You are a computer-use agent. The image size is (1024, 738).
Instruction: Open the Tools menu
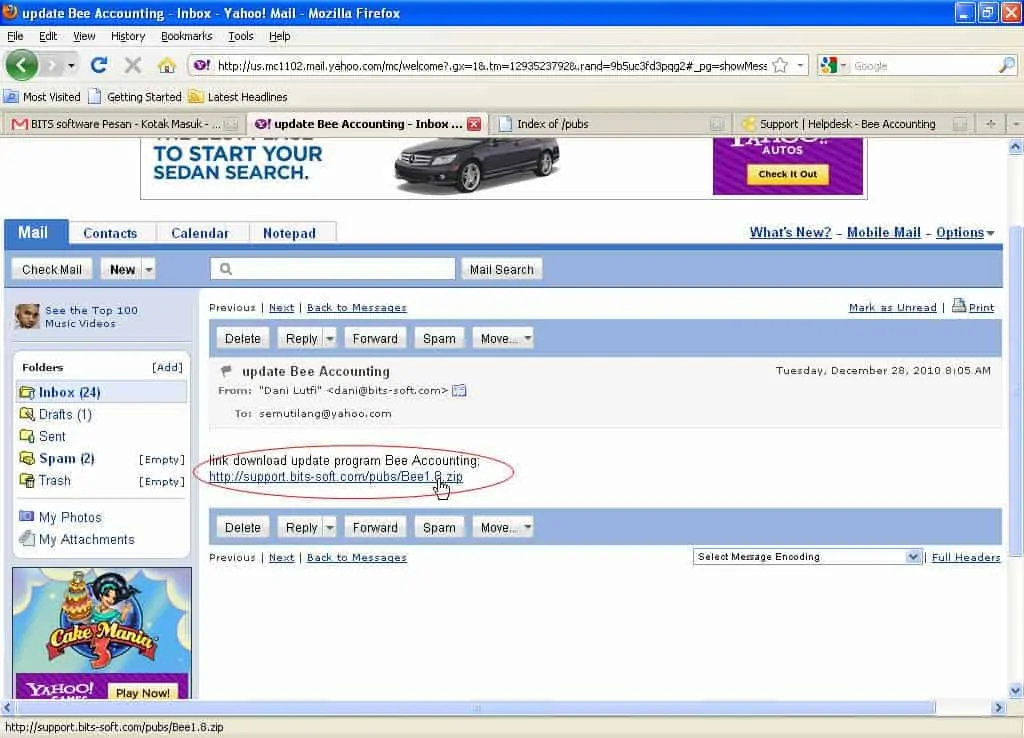pyautogui.click(x=240, y=36)
